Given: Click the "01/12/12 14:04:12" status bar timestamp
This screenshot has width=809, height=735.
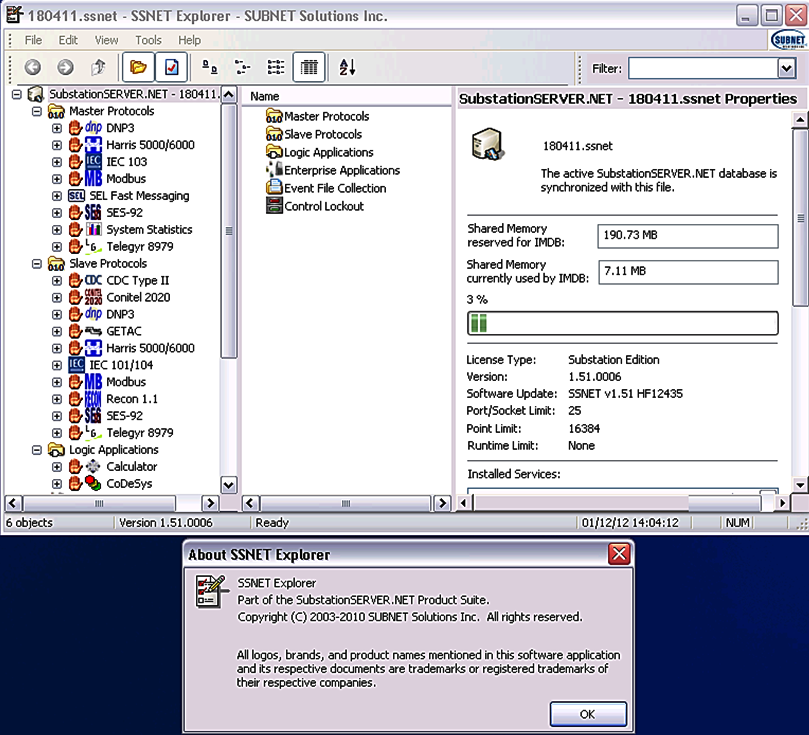Looking at the screenshot, I should pyautogui.click(x=630, y=523).
